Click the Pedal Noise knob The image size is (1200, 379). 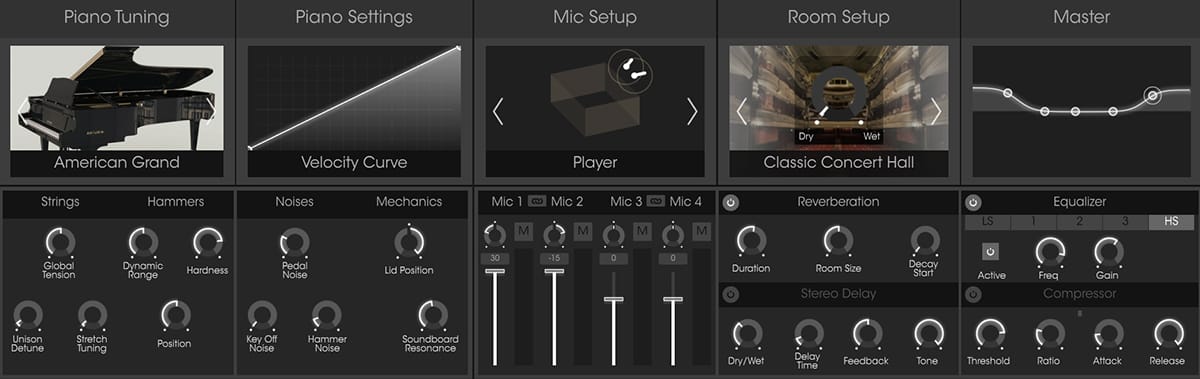click(x=294, y=242)
